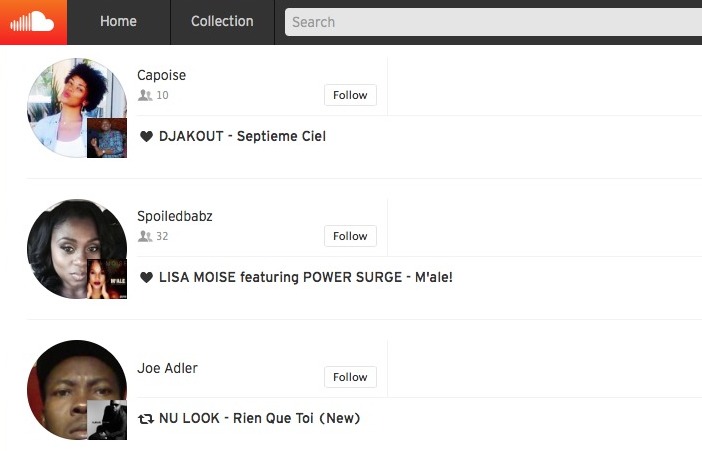Open LISA MOISE featuring POWER SURGE track
The image size is (702, 451).
306,277
